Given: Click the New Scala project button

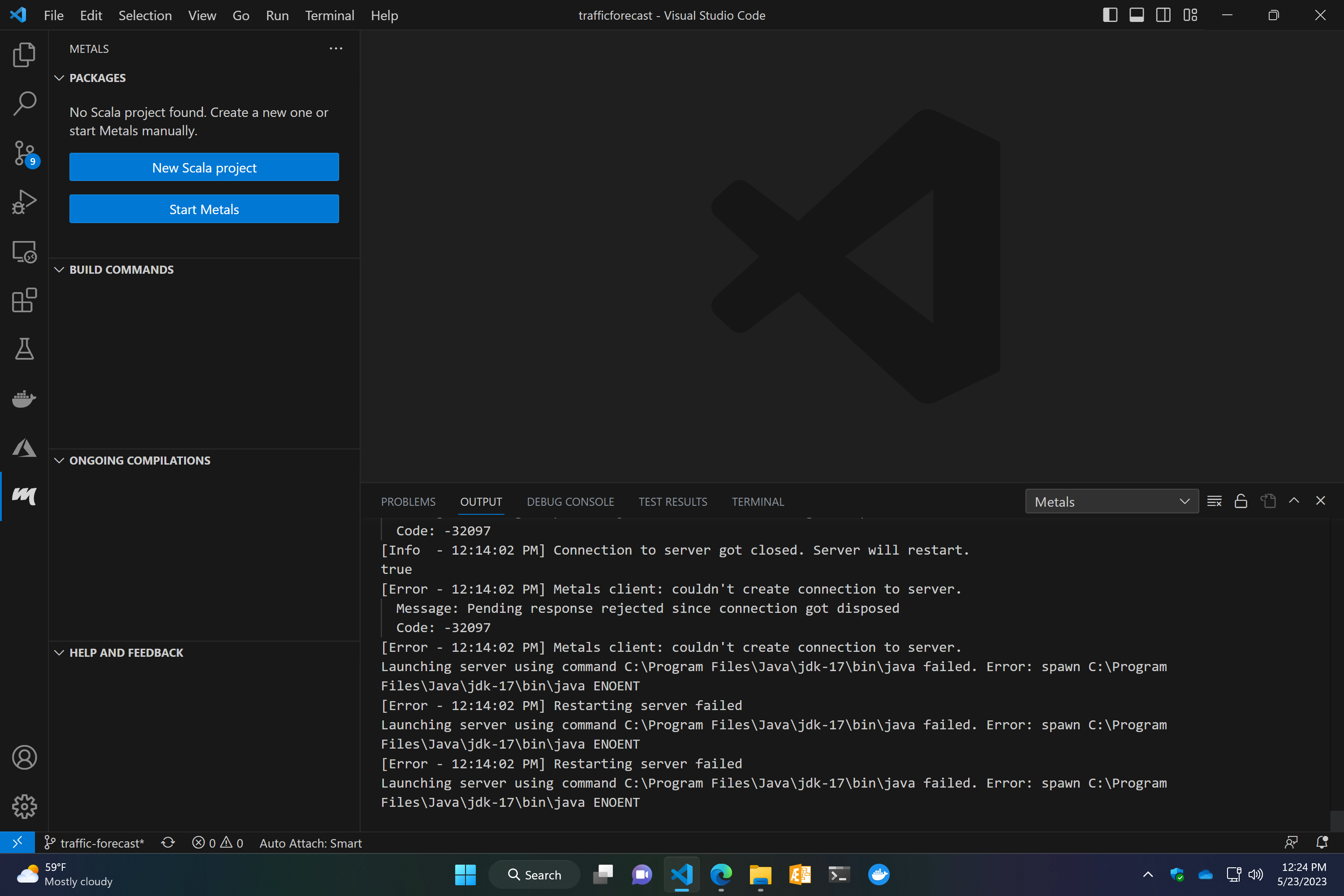Looking at the screenshot, I should click(204, 167).
